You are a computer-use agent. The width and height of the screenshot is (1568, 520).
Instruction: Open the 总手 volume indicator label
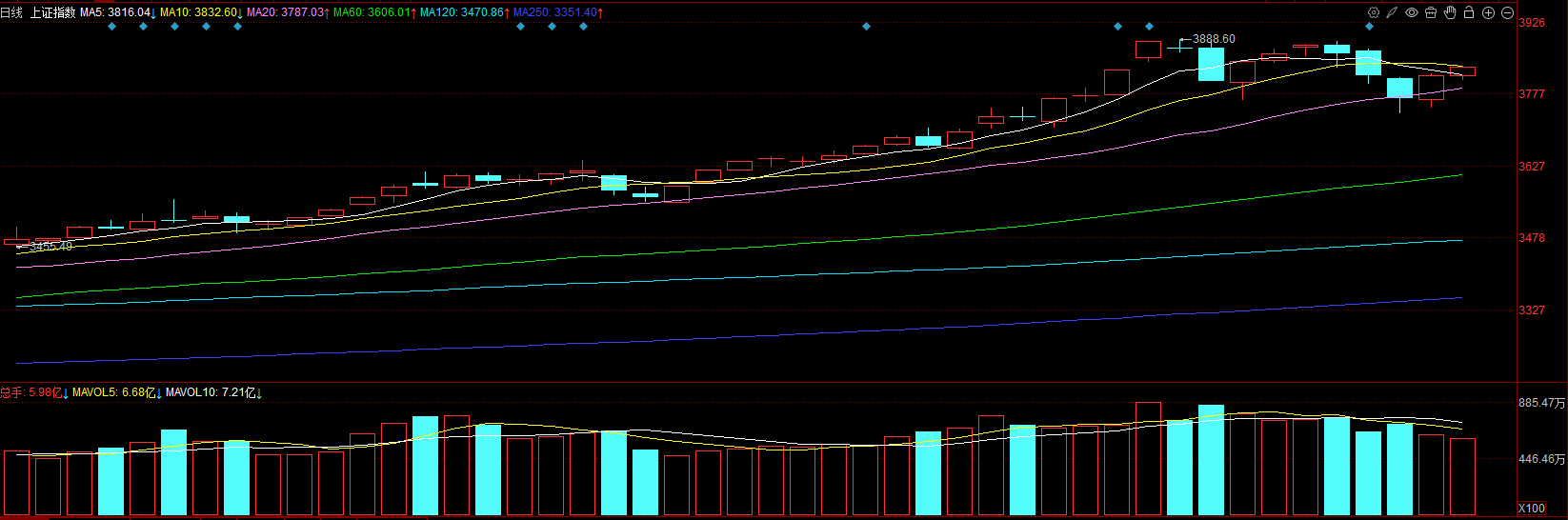tap(33, 392)
